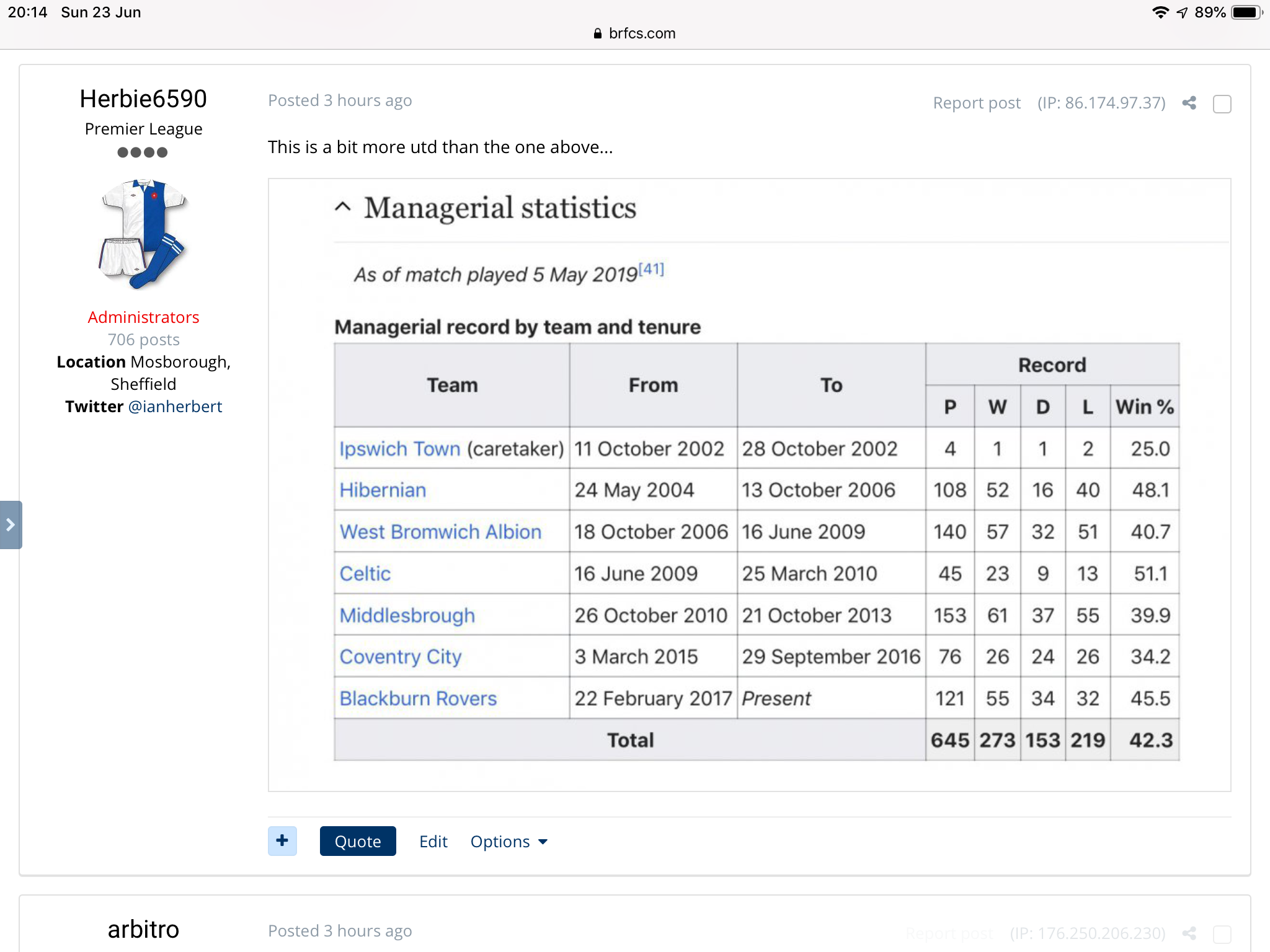The width and height of the screenshot is (1270, 952).
Task: Tick the checkbox on Herbie6590's post
Action: click(x=1222, y=104)
